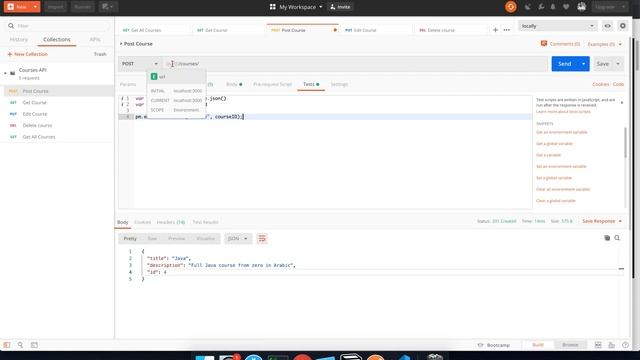The height and width of the screenshot is (360, 640).
Task: Open the request Body tab
Action: 234,84
